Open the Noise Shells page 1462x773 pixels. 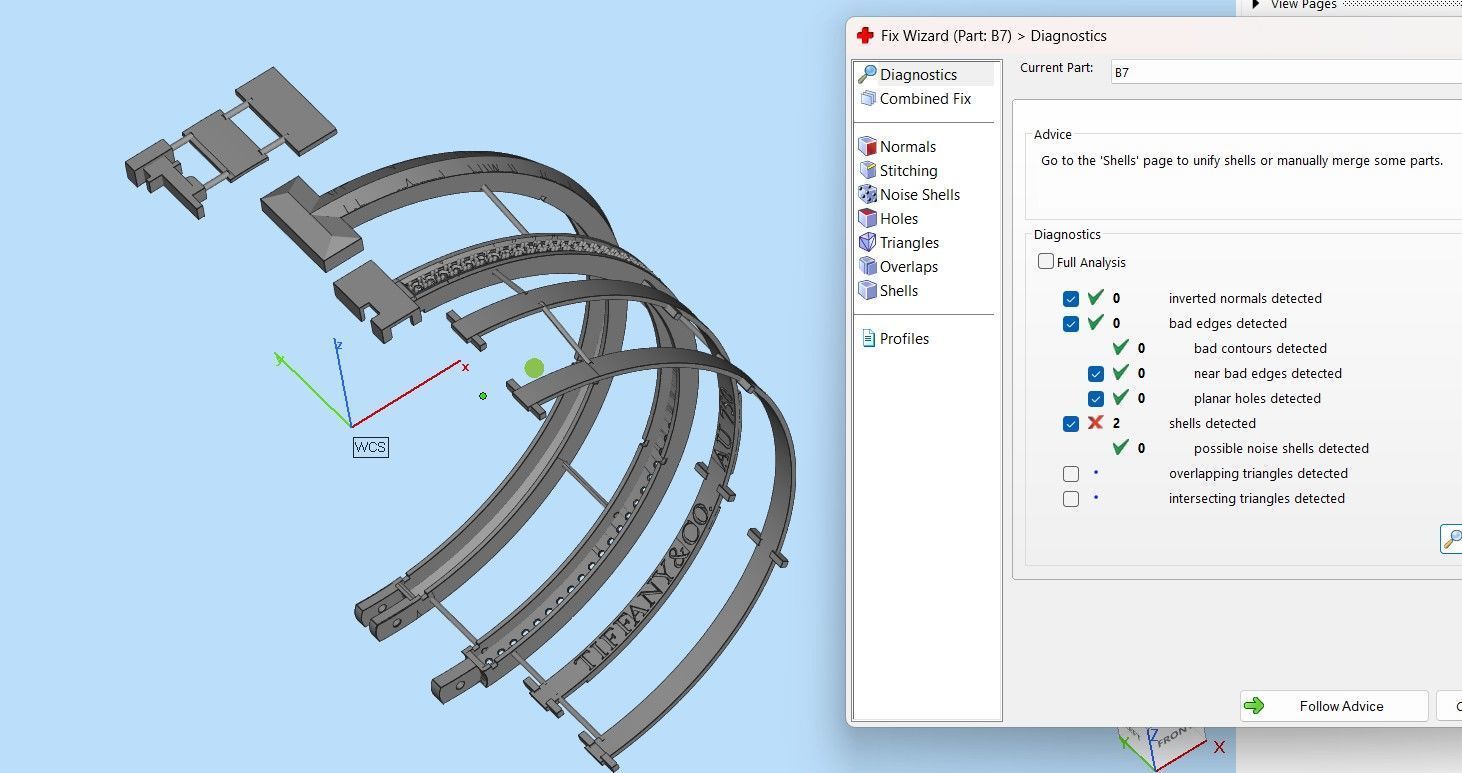tap(920, 194)
